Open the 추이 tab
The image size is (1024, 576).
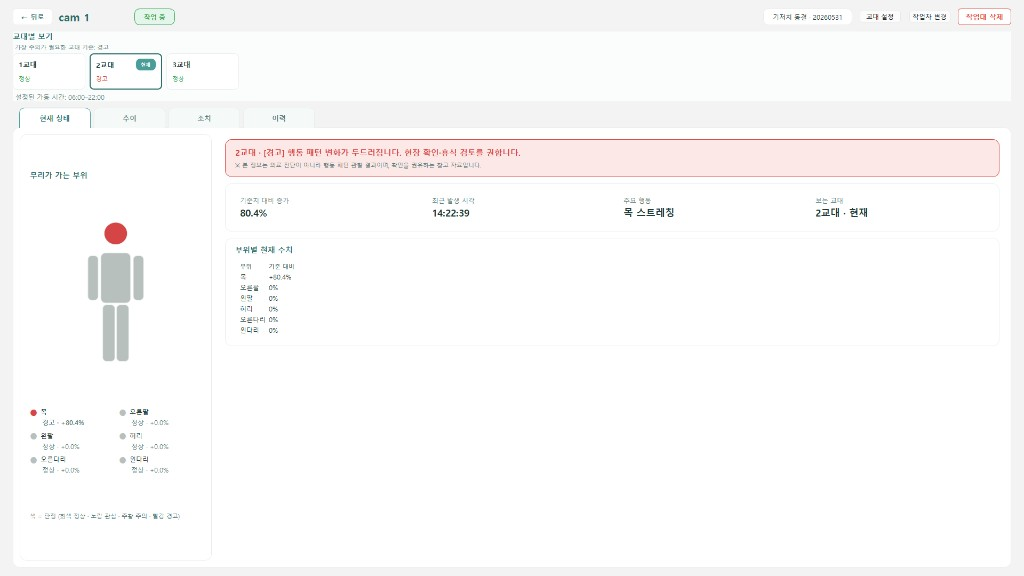pos(129,118)
